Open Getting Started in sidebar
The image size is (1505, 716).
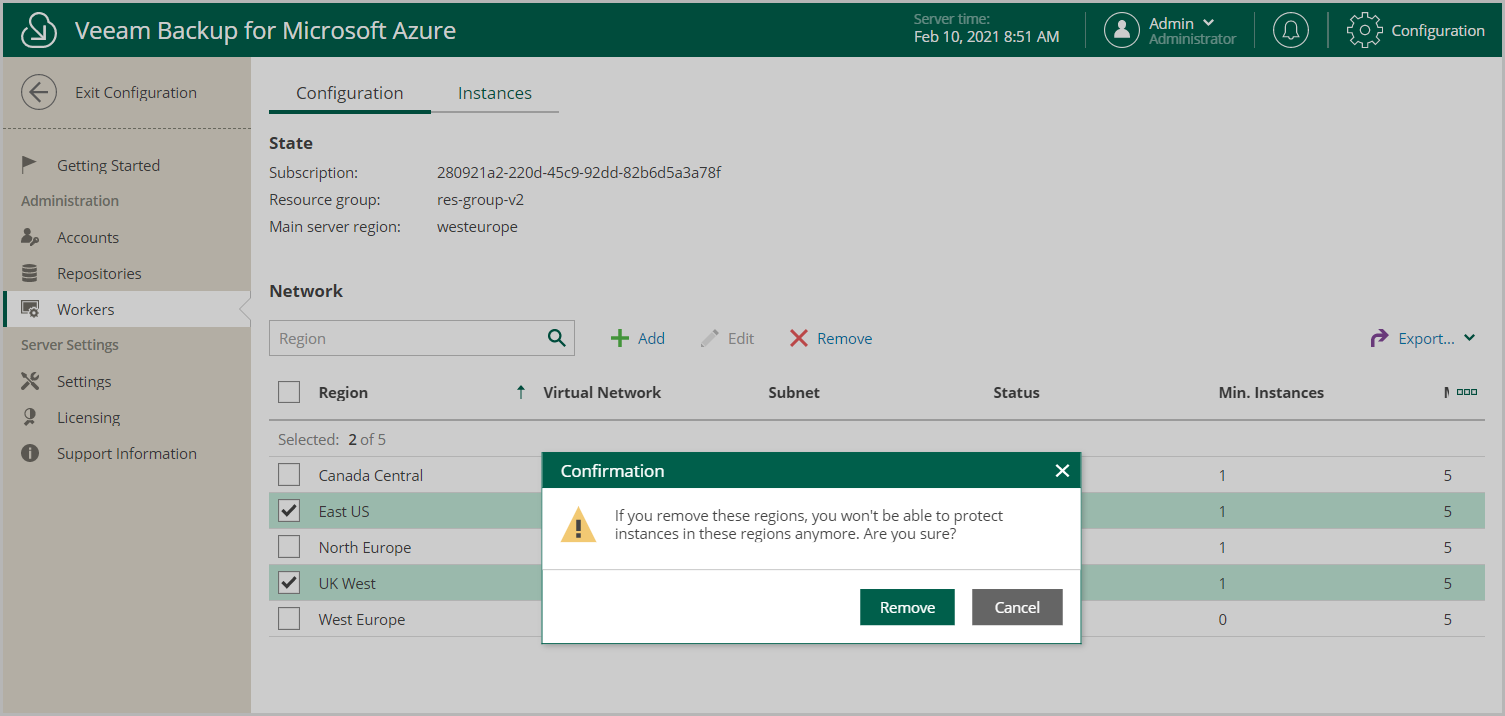[108, 165]
